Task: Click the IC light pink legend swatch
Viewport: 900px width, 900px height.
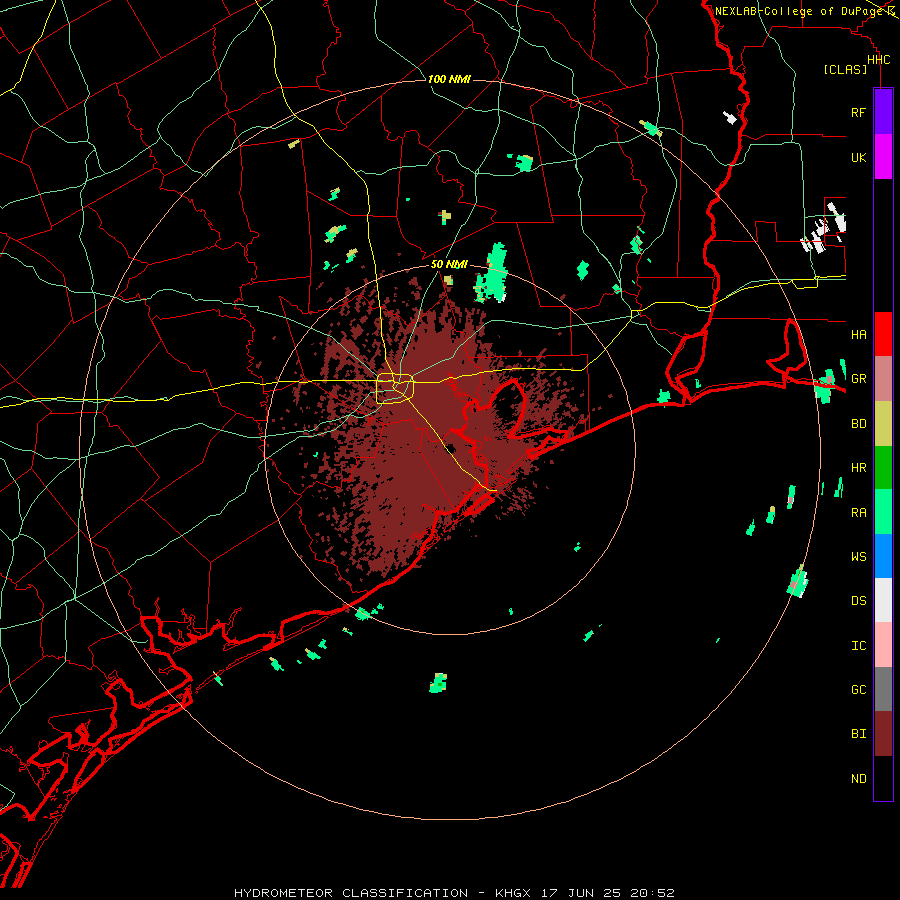Action: coord(883,645)
